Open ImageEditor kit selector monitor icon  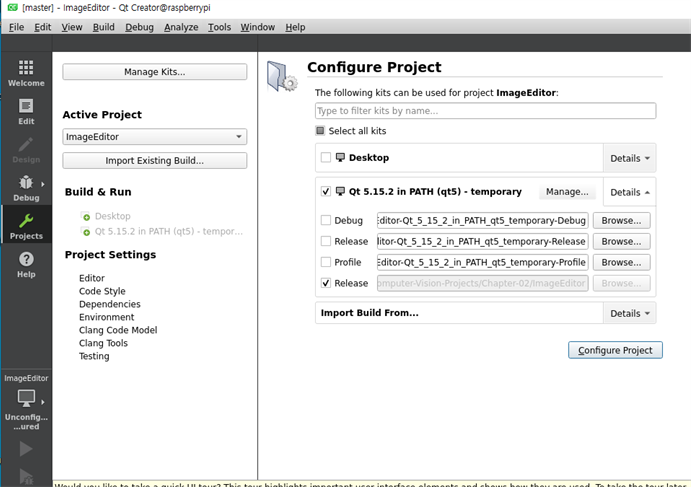(x=26, y=398)
